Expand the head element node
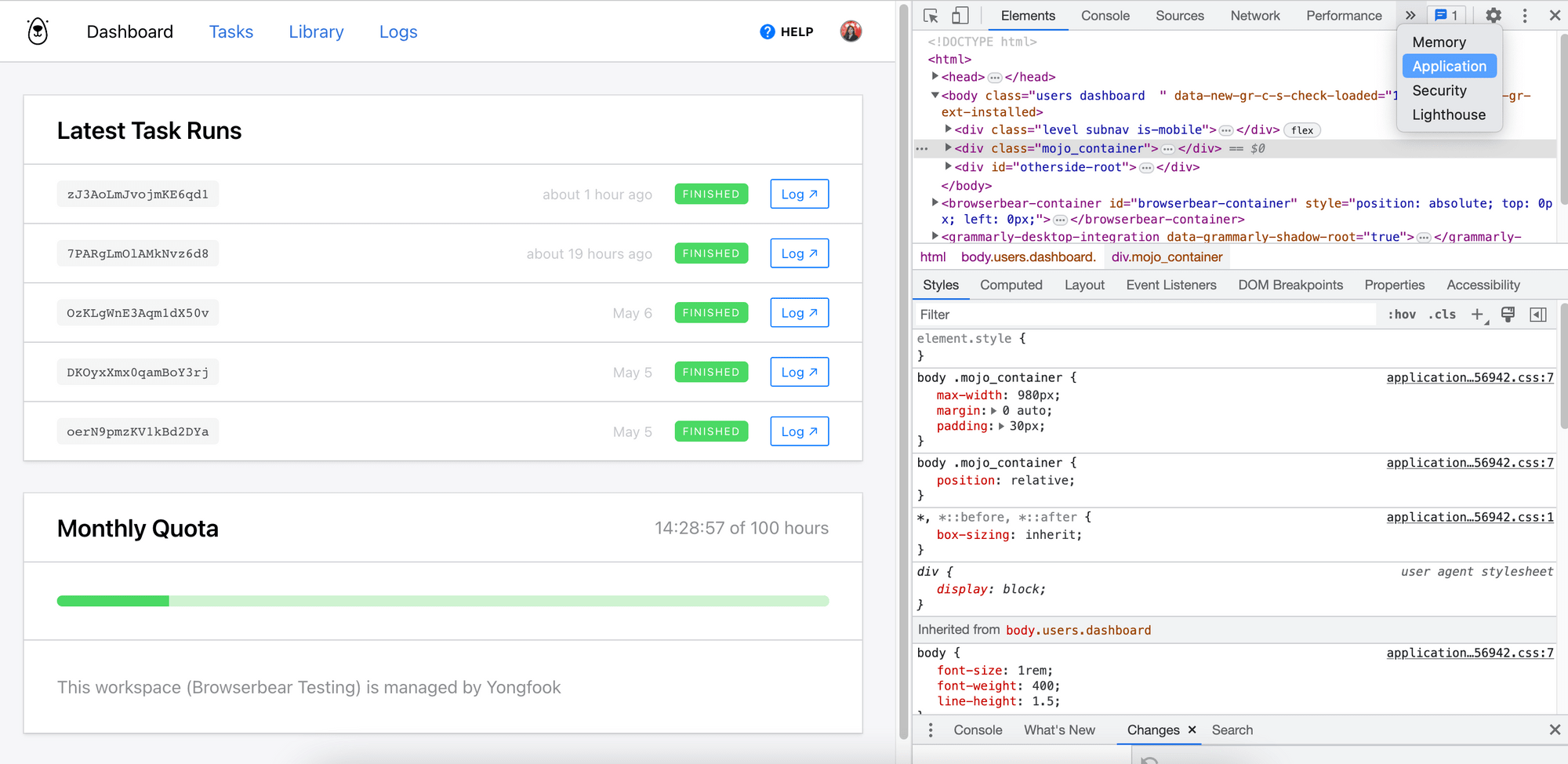The height and width of the screenshot is (764, 1568). coord(935,77)
